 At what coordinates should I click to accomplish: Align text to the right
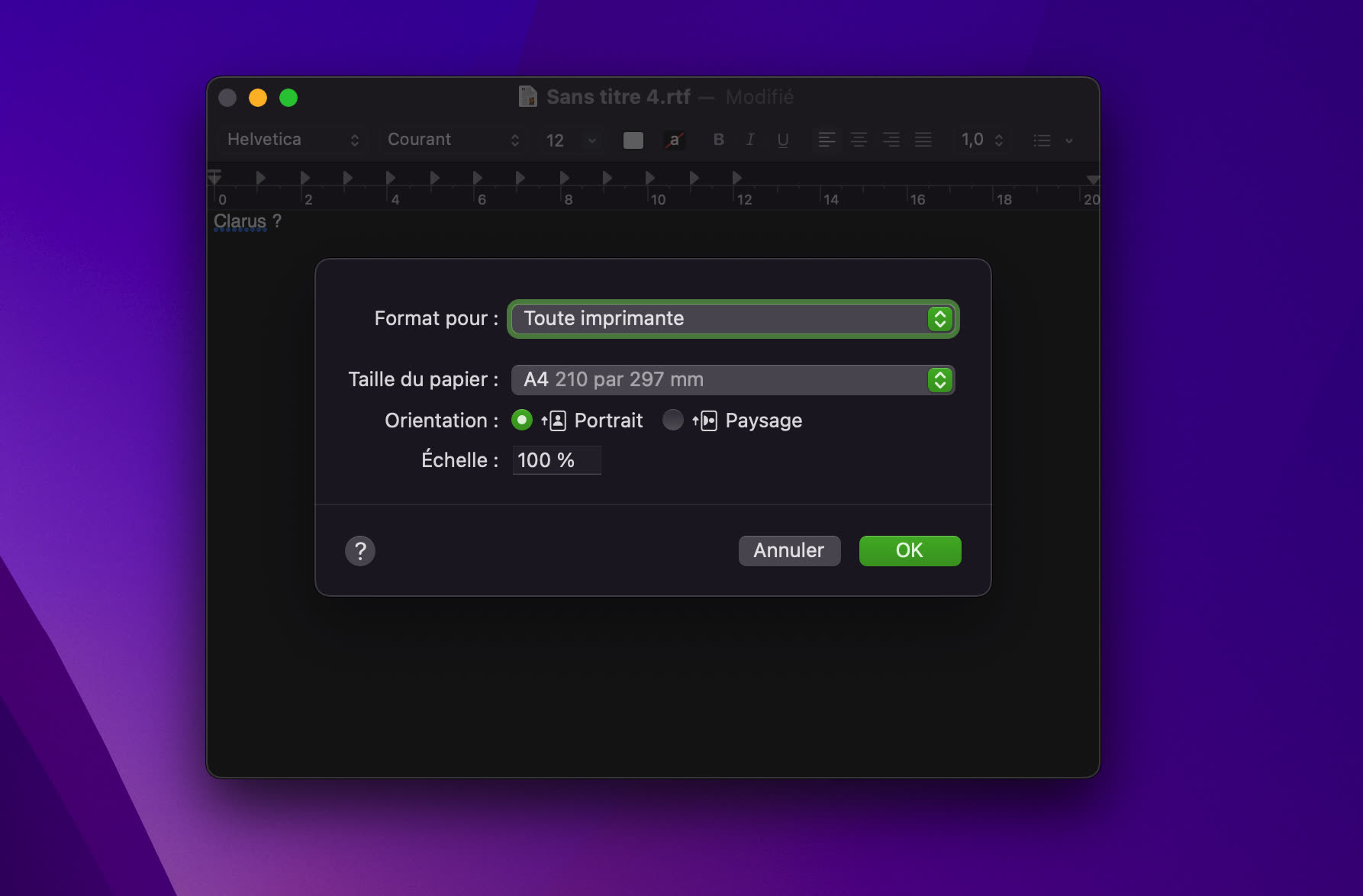point(891,140)
